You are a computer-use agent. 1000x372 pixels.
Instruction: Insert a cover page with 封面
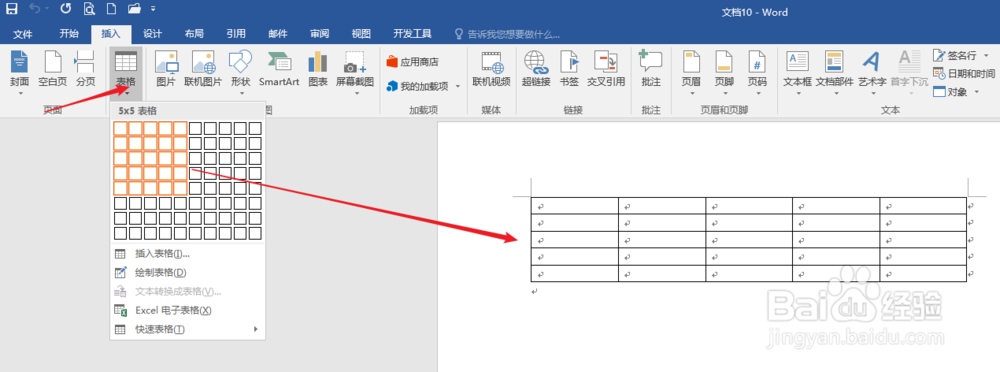coord(20,73)
